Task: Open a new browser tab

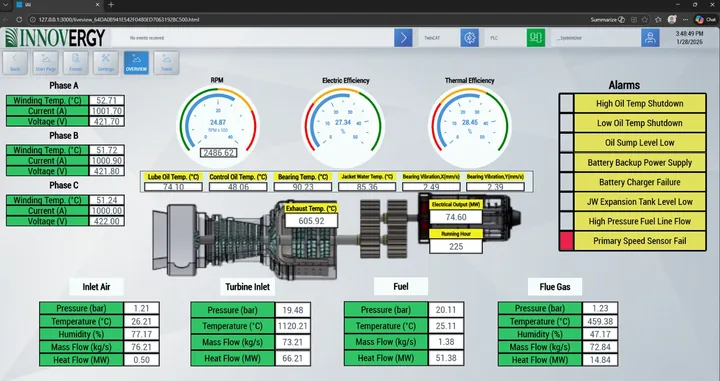Action: coord(111,5)
